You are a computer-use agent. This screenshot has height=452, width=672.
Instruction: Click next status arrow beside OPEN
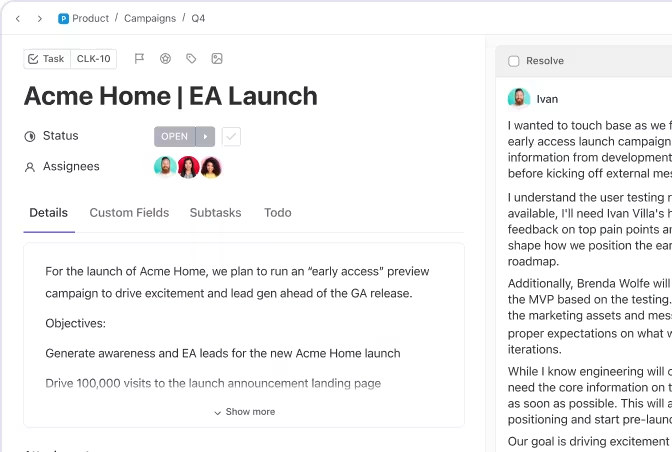click(x=205, y=137)
